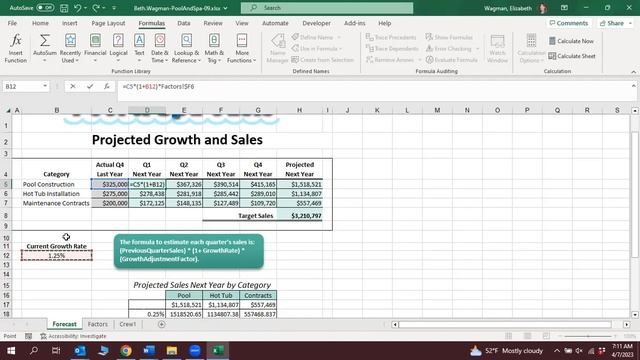Open More Functions menu
This screenshot has height=360, width=640.
tap(242, 48)
